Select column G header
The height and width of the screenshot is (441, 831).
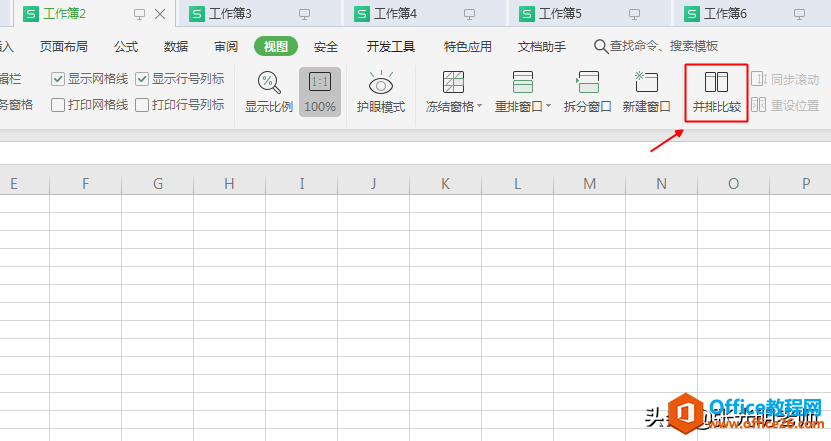[x=157, y=184]
